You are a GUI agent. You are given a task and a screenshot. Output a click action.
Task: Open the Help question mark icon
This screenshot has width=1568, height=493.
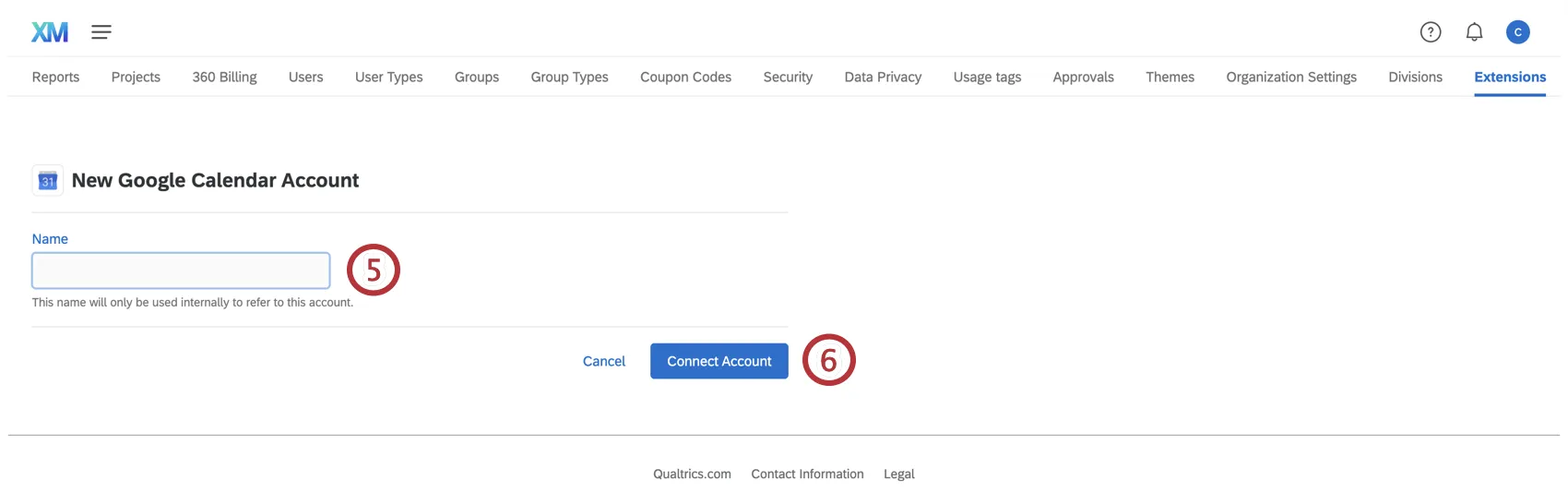click(x=1430, y=32)
